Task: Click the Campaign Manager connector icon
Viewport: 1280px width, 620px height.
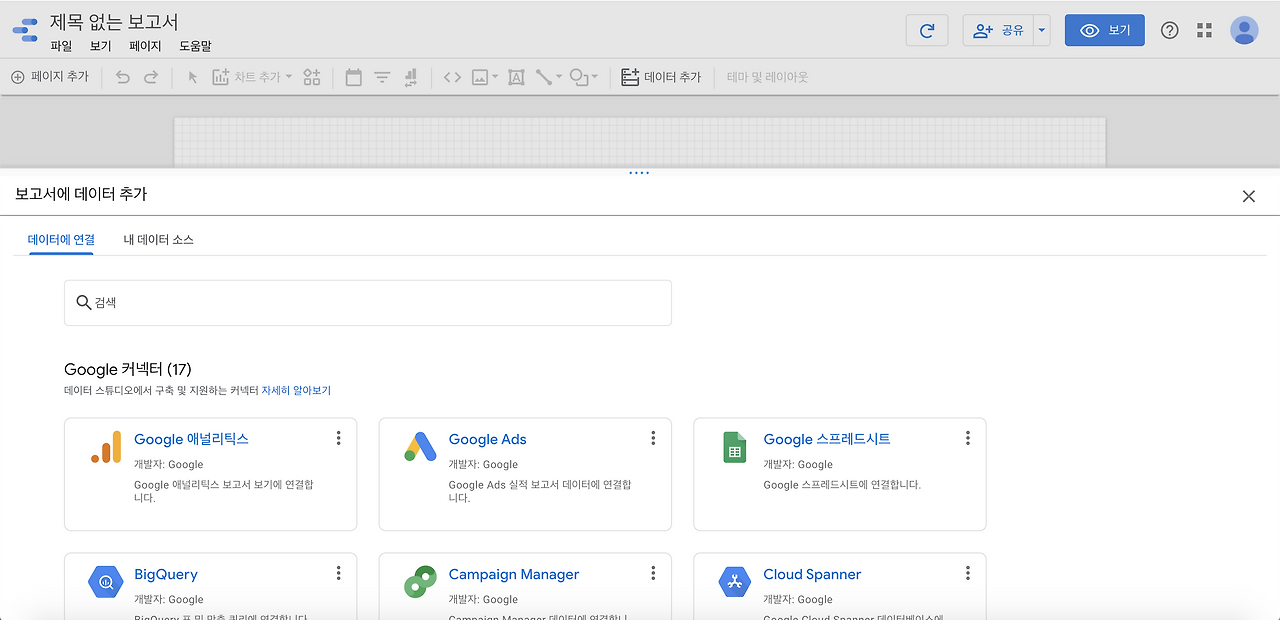Action: click(420, 581)
